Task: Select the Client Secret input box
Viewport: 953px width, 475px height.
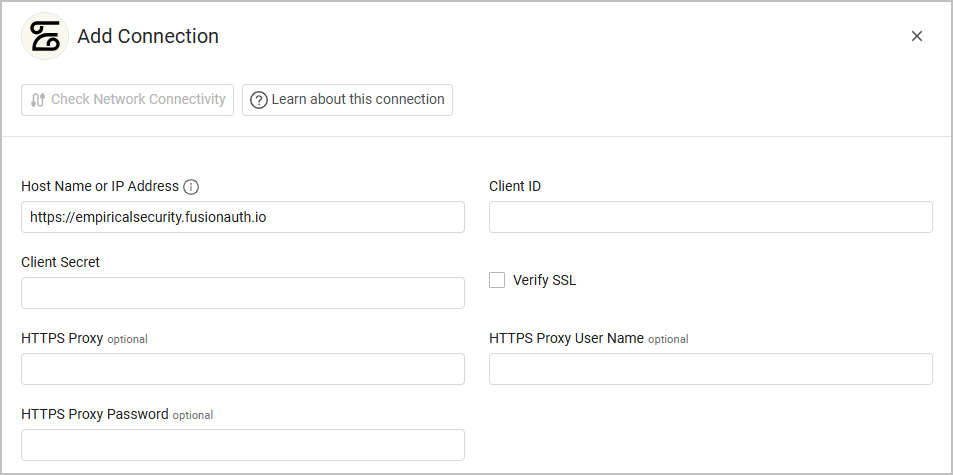Action: [242, 293]
